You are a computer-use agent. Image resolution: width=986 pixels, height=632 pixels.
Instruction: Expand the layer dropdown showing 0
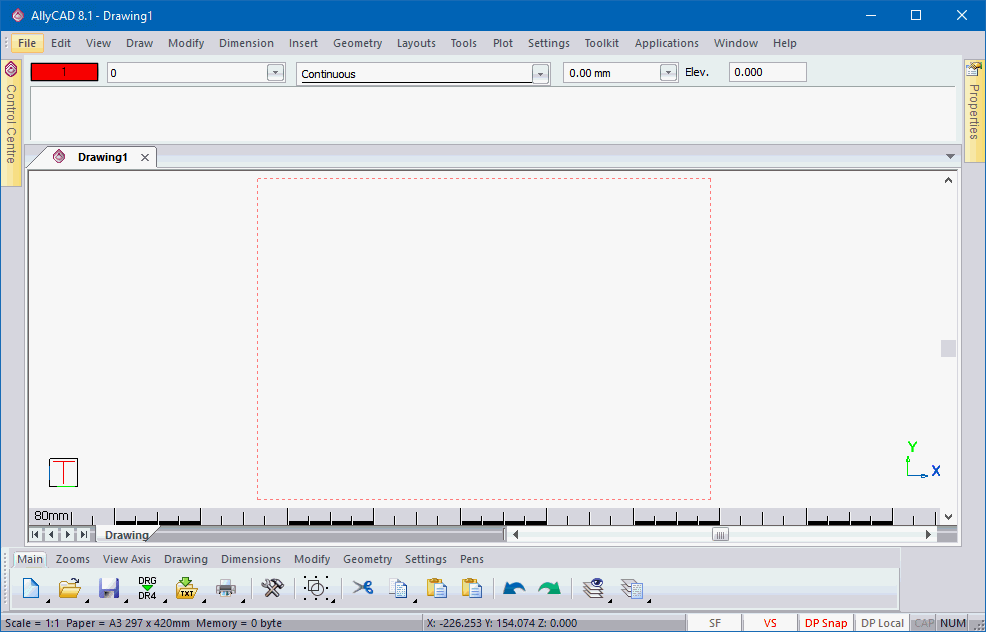click(x=275, y=73)
